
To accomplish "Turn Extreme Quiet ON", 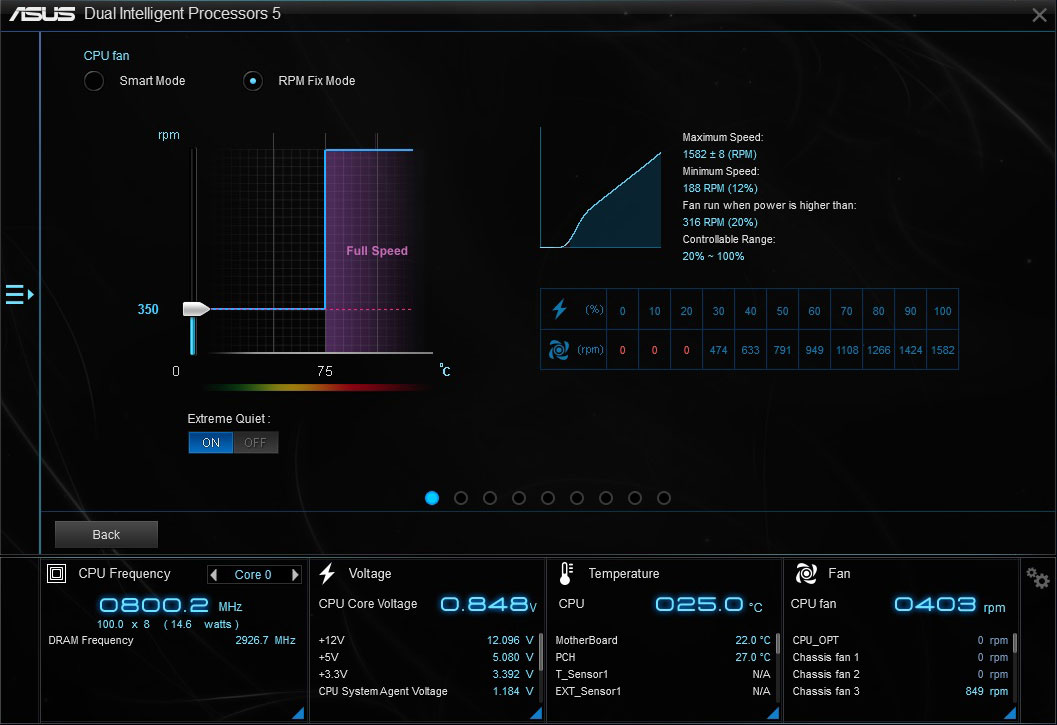I will (211, 442).
